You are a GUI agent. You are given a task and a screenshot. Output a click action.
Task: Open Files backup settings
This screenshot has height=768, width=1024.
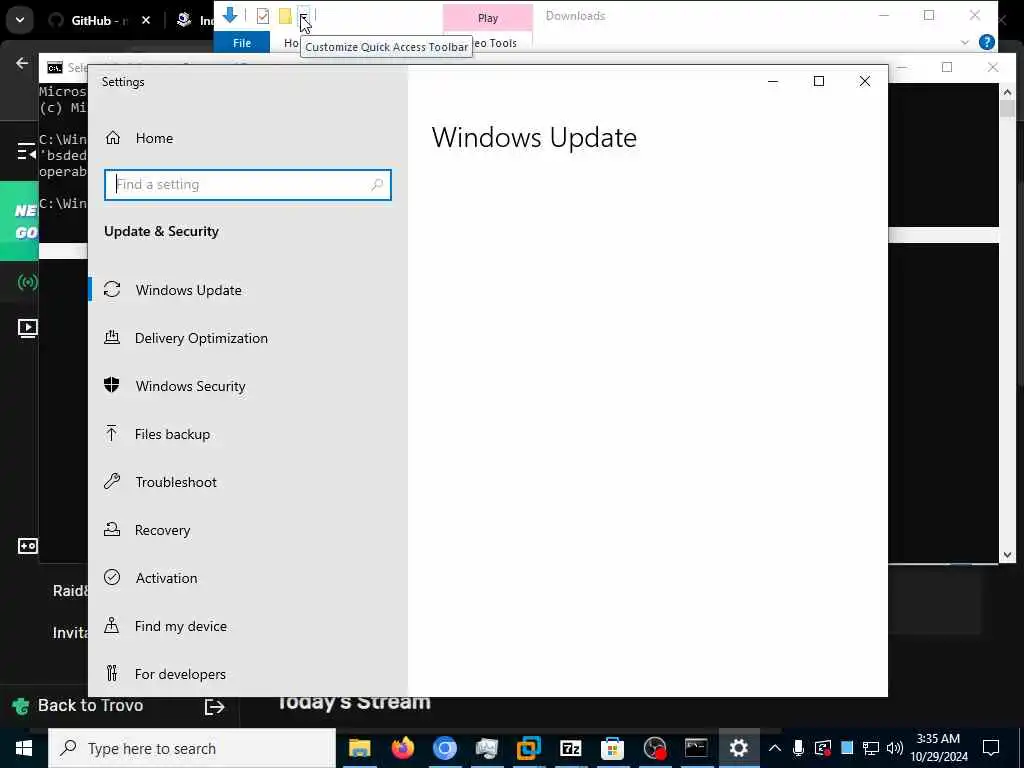pyautogui.click(x=157, y=434)
